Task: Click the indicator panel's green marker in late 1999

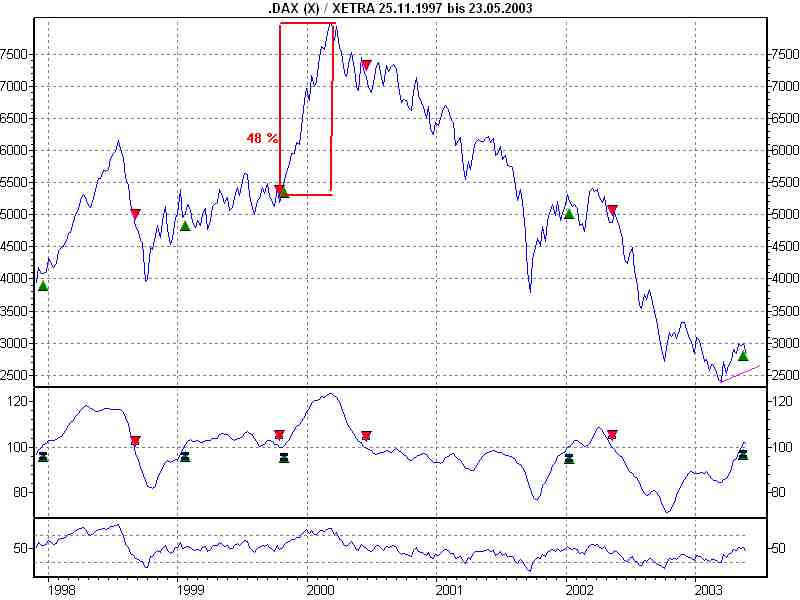Action: (284, 458)
